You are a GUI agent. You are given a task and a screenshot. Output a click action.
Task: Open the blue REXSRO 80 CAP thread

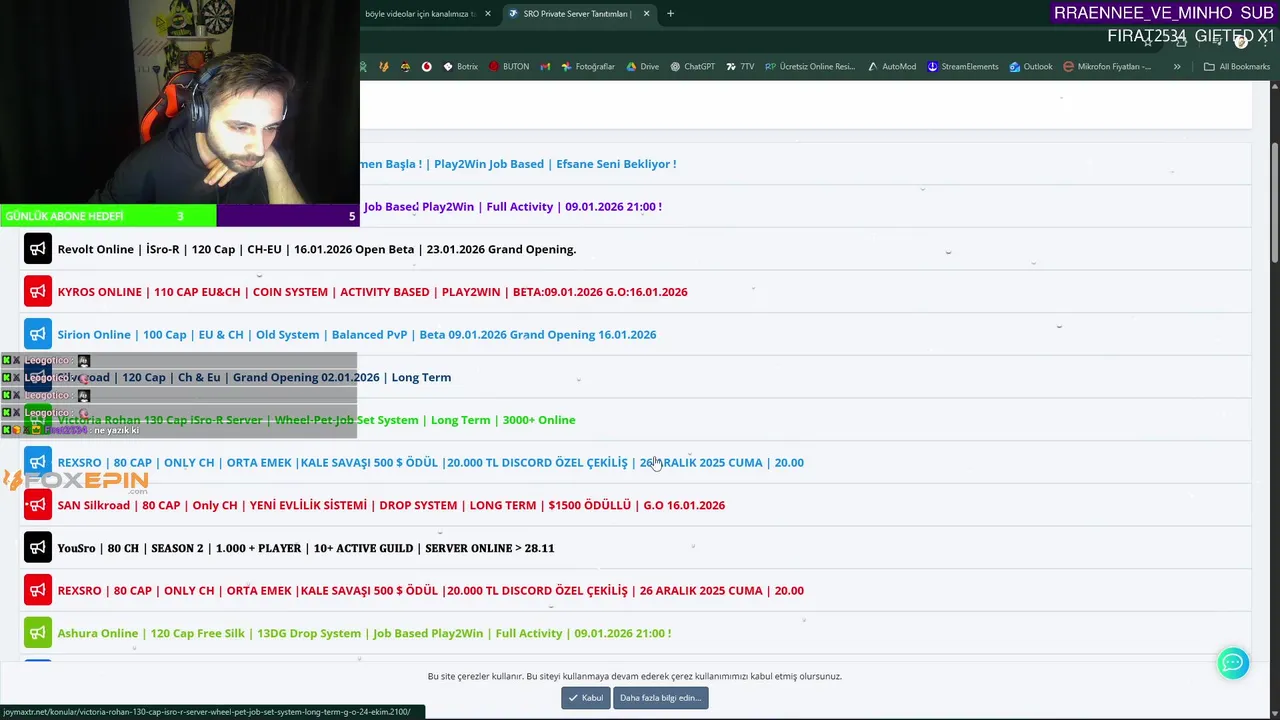(x=431, y=462)
